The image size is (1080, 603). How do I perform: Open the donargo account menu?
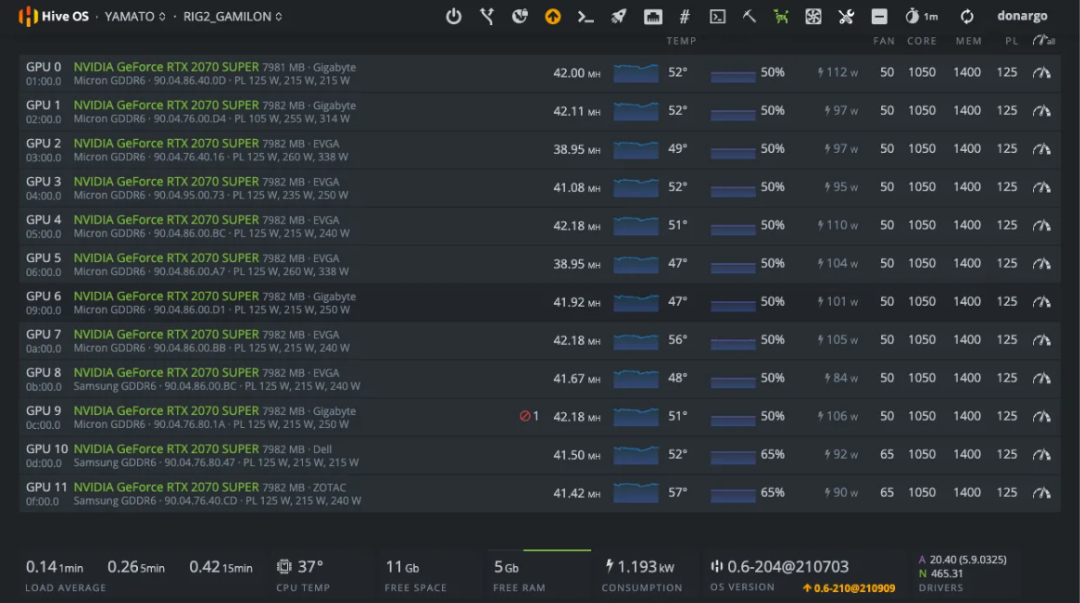[x=1022, y=16]
